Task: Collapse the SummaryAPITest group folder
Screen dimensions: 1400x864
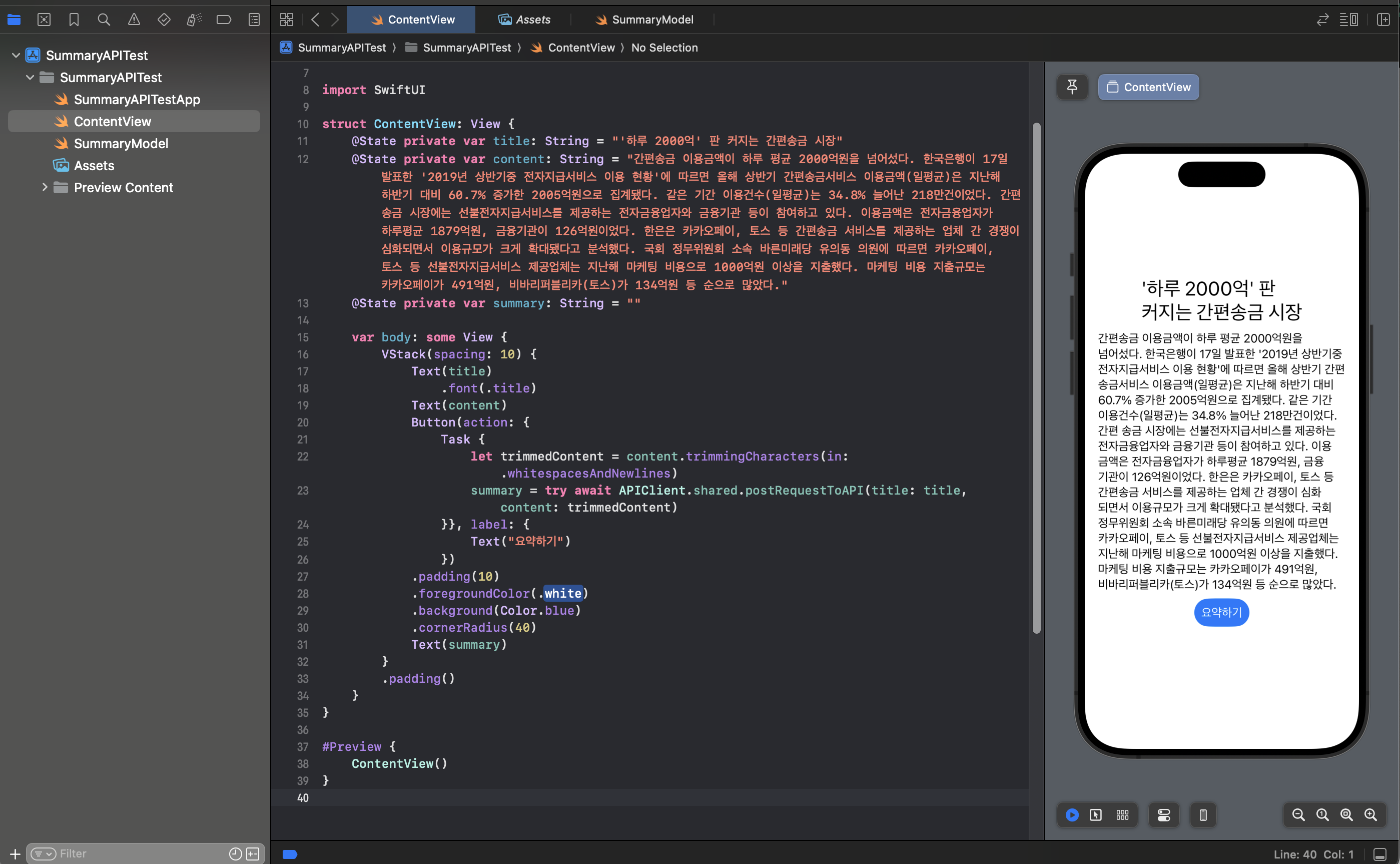Action: tap(31, 77)
